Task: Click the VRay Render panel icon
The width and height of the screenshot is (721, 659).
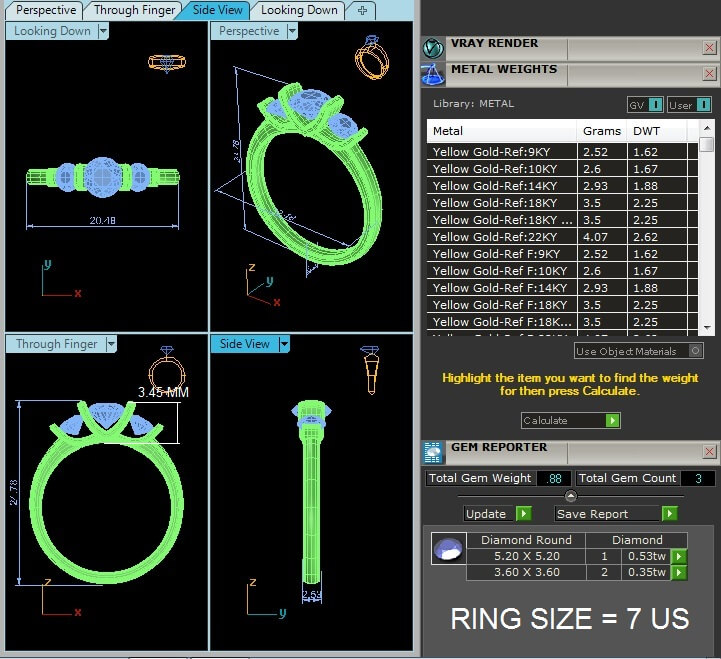Action: [x=433, y=48]
